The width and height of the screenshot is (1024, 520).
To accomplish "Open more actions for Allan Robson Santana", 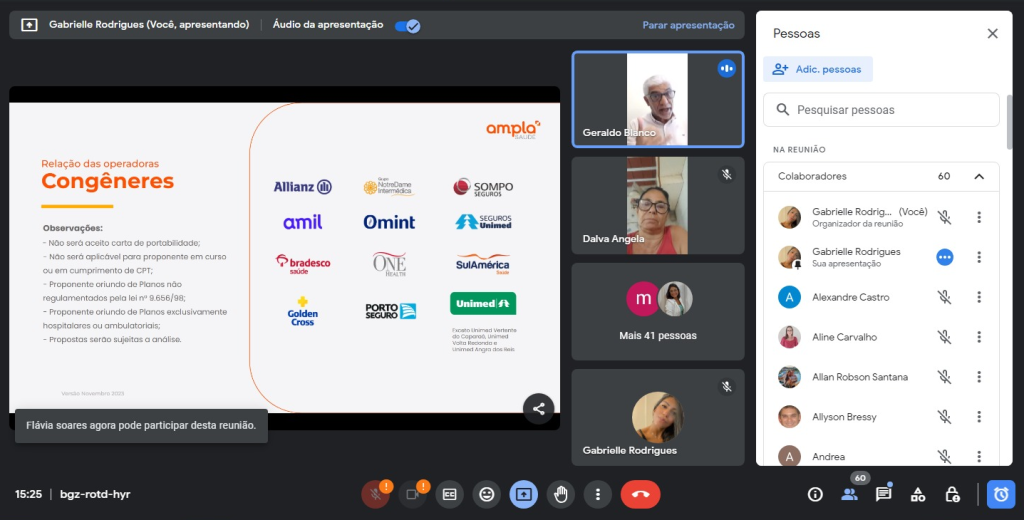I will click(979, 377).
